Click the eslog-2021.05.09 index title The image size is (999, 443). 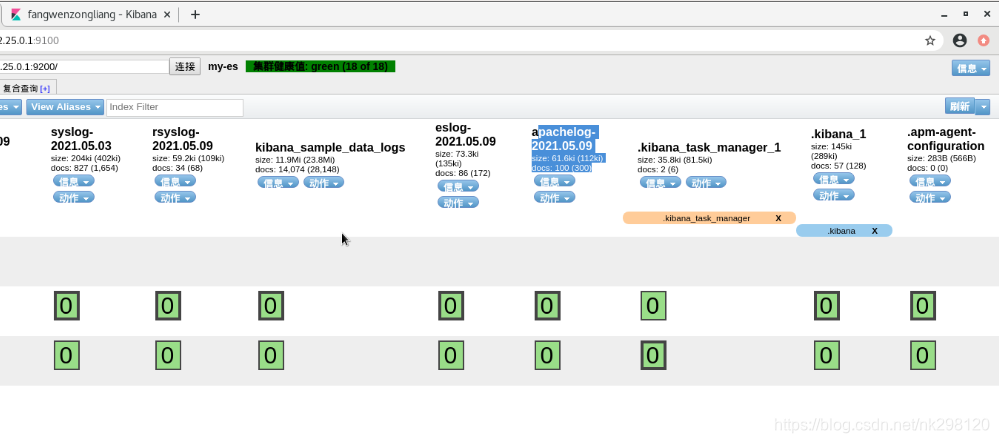[x=466, y=134]
